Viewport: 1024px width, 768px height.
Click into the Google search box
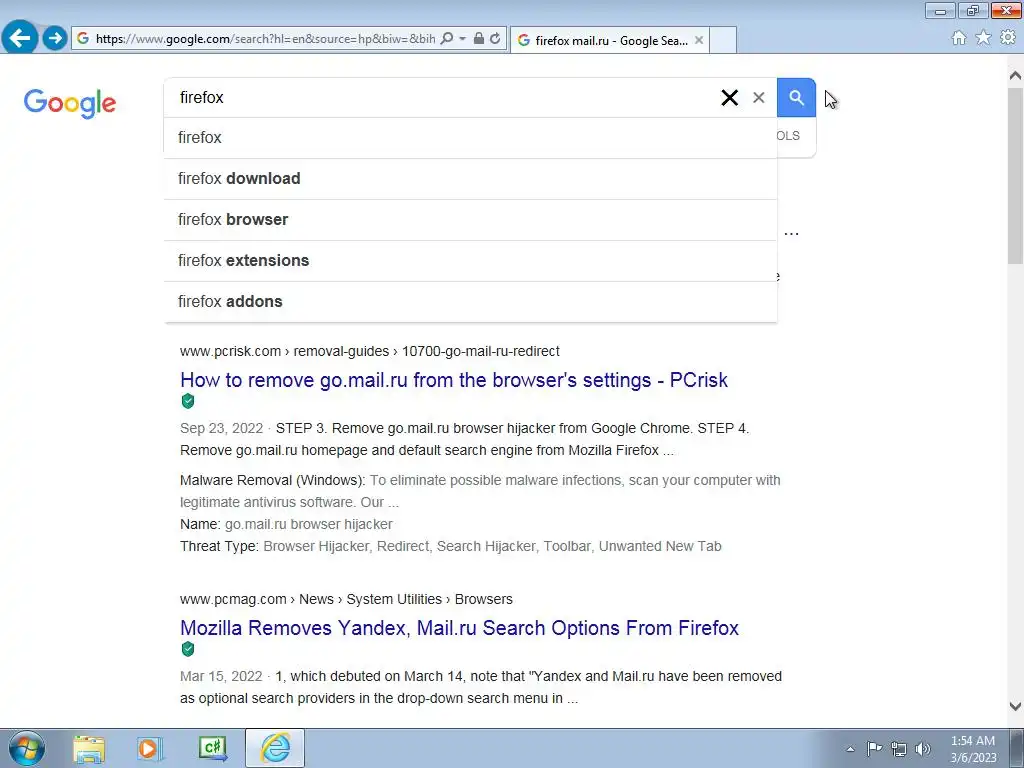click(444, 97)
